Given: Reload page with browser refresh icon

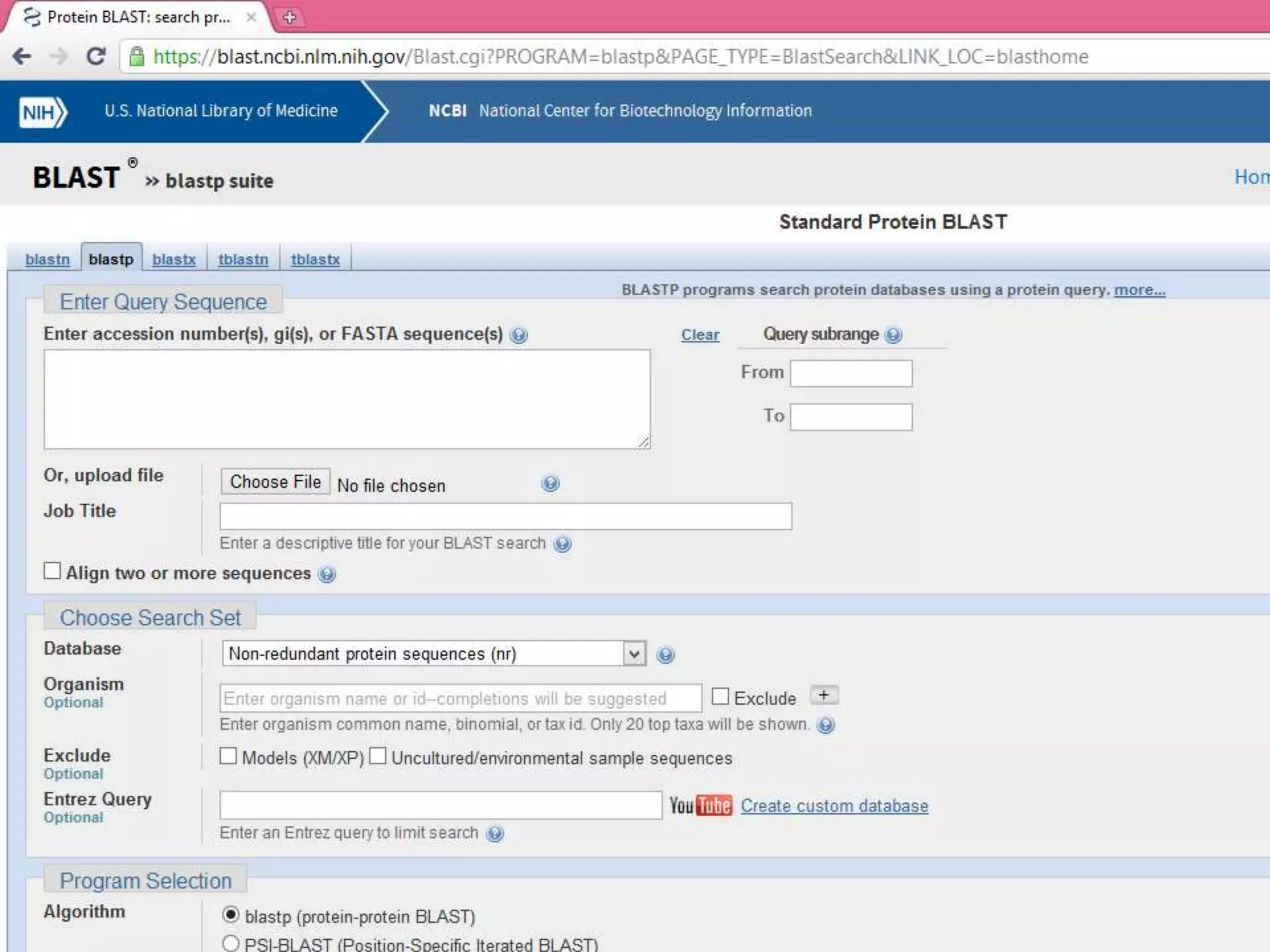Looking at the screenshot, I should [96, 56].
